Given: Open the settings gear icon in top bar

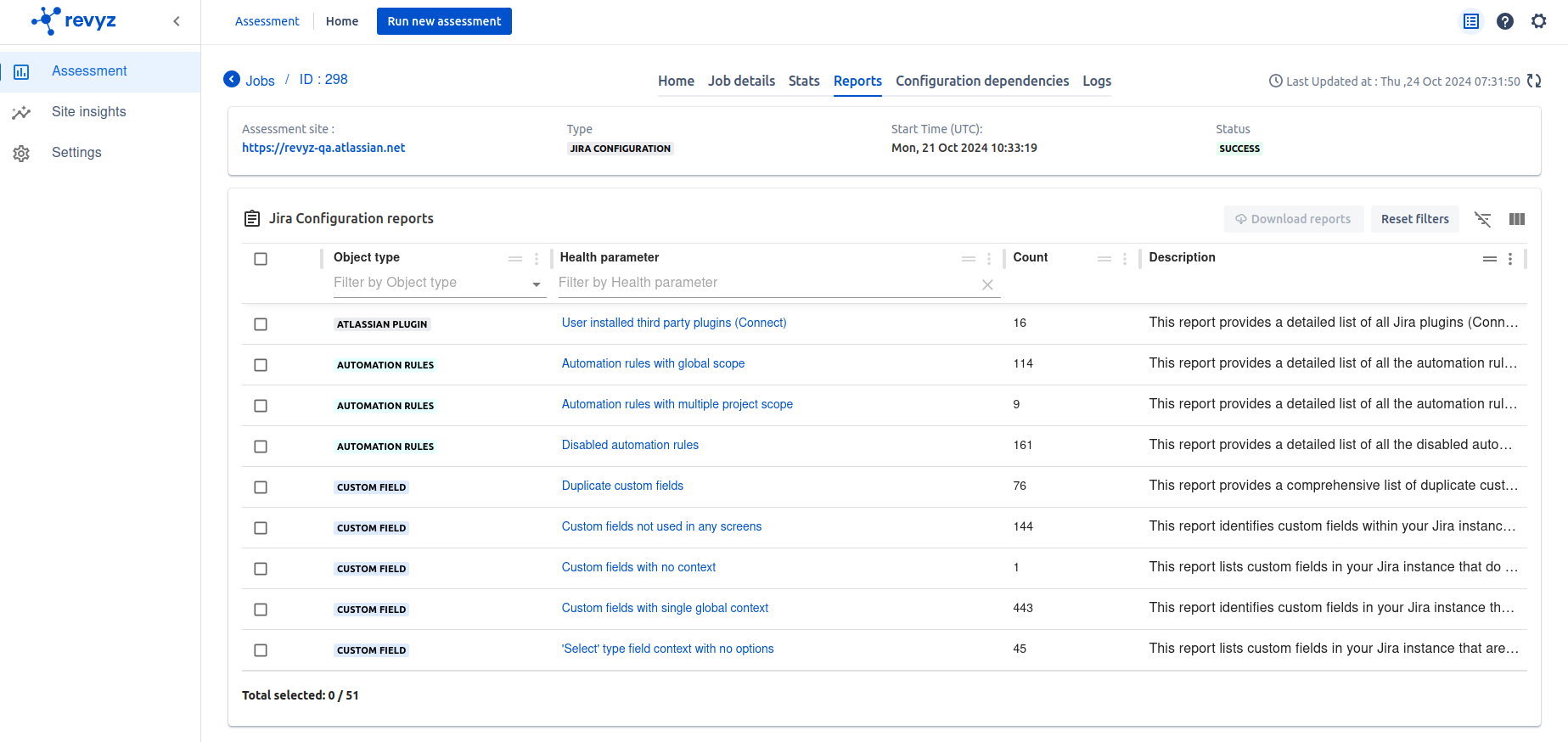Looking at the screenshot, I should point(1539,21).
